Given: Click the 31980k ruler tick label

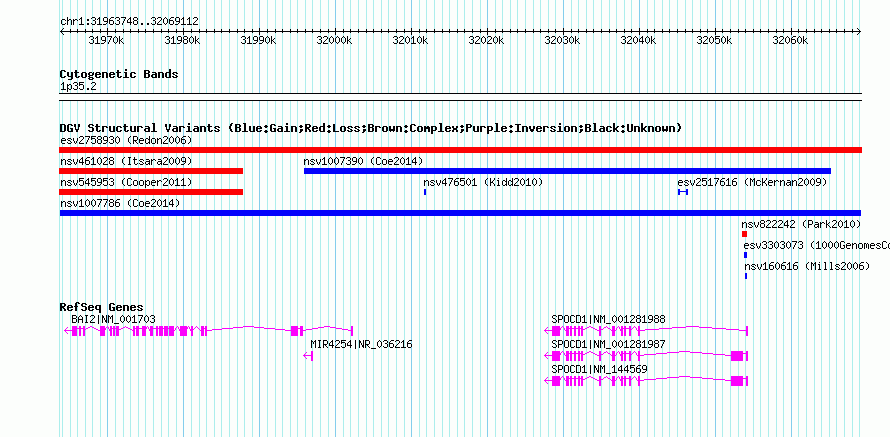Looking at the screenshot, I should [182, 41].
